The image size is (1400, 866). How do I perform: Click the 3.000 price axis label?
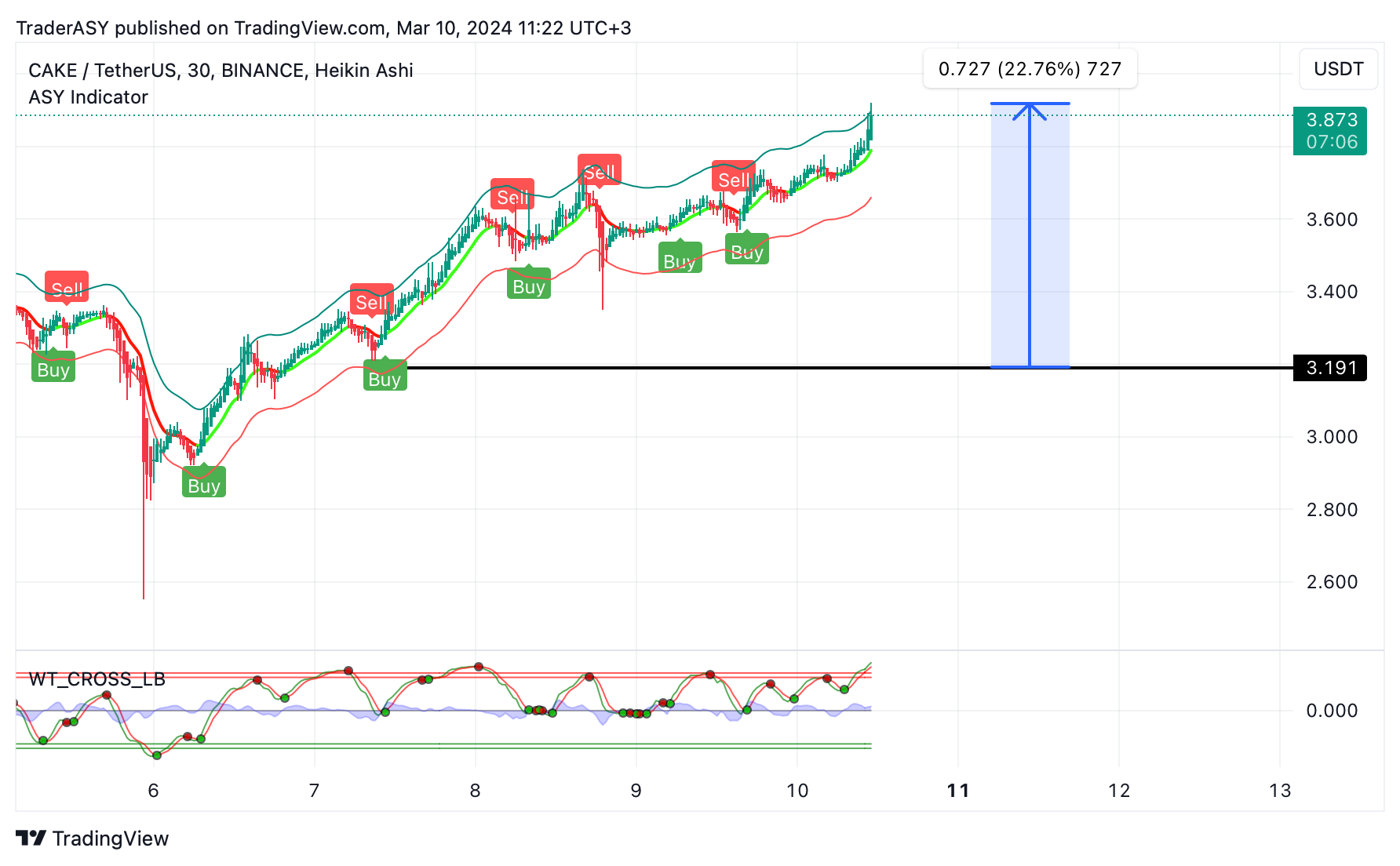tap(1332, 437)
